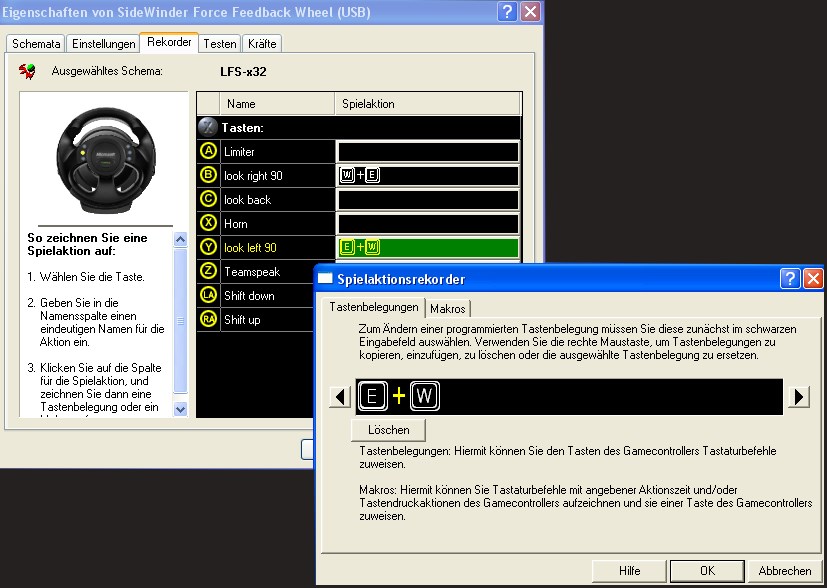Click the 'look back' name cell
This screenshot has height=588, width=827.
278,200
